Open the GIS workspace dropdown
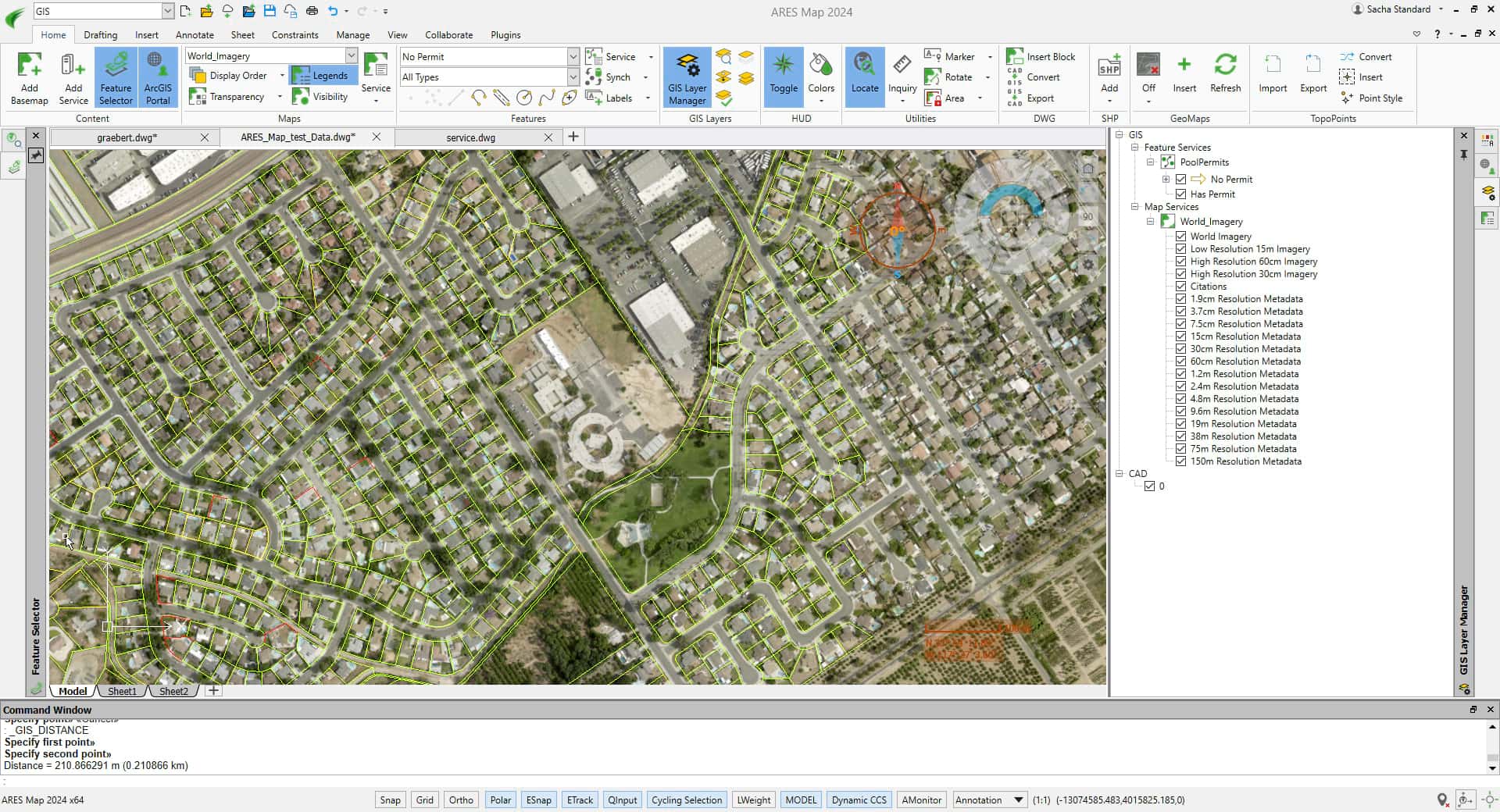The height and width of the screenshot is (812, 1500). pos(168,11)
